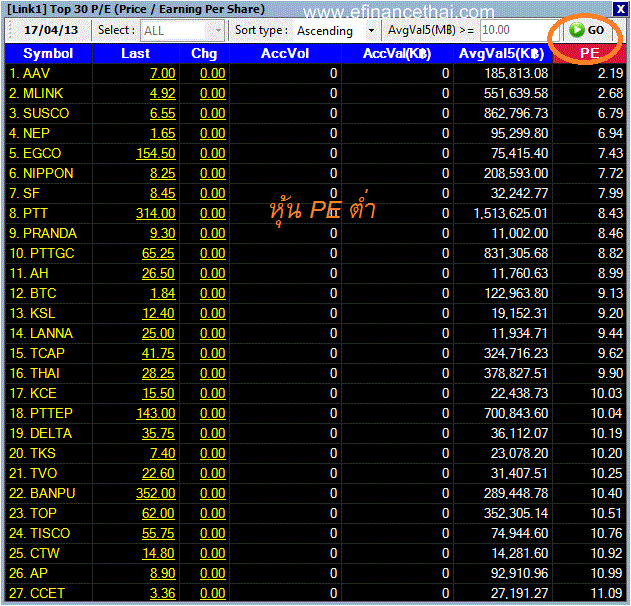This screenshot has width=631, height=606.
Task: Click the Last column header
Action: click(136, 54)
